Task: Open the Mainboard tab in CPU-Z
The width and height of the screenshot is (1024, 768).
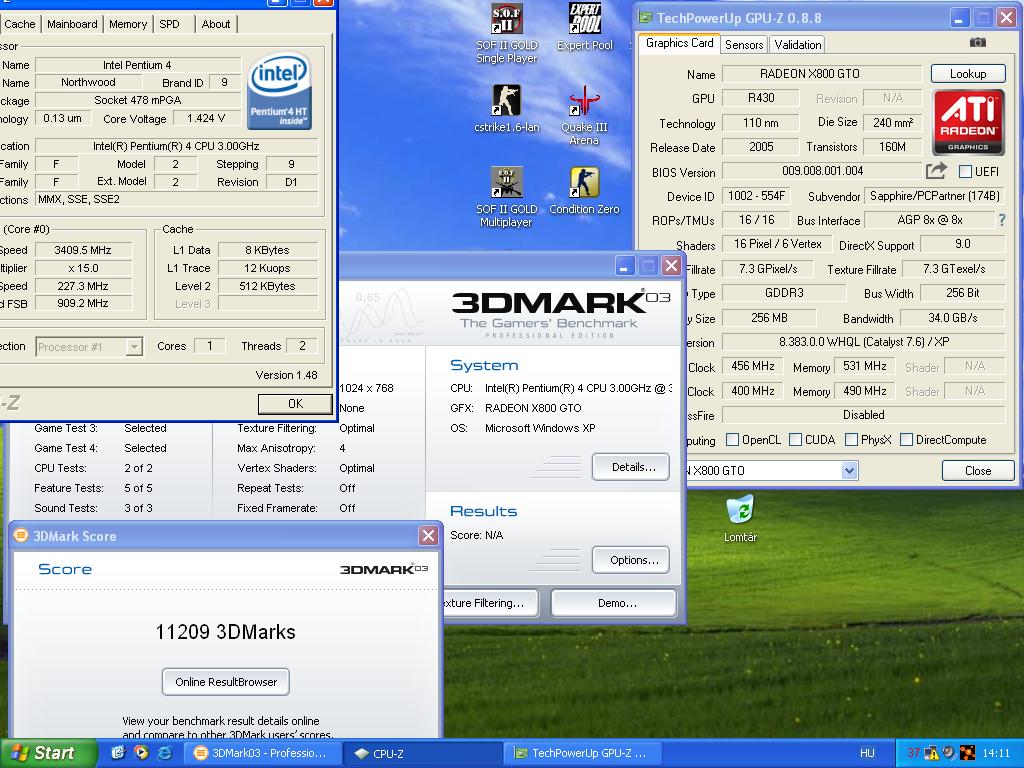Action: [72, 24]
